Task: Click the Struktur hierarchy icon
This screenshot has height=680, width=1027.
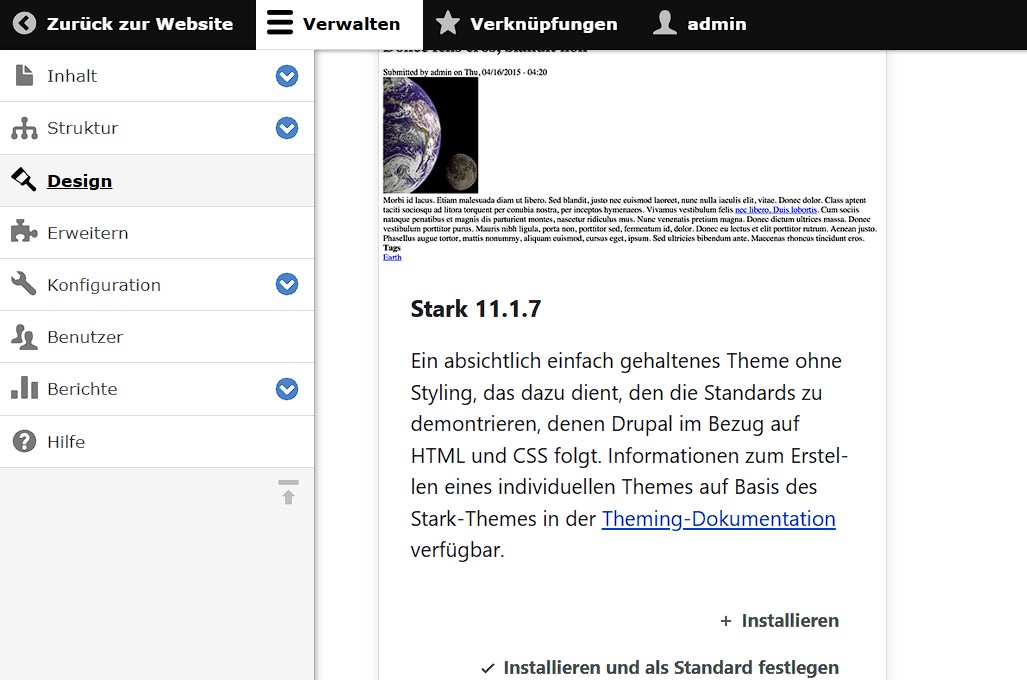Action: tap(24, 128)
